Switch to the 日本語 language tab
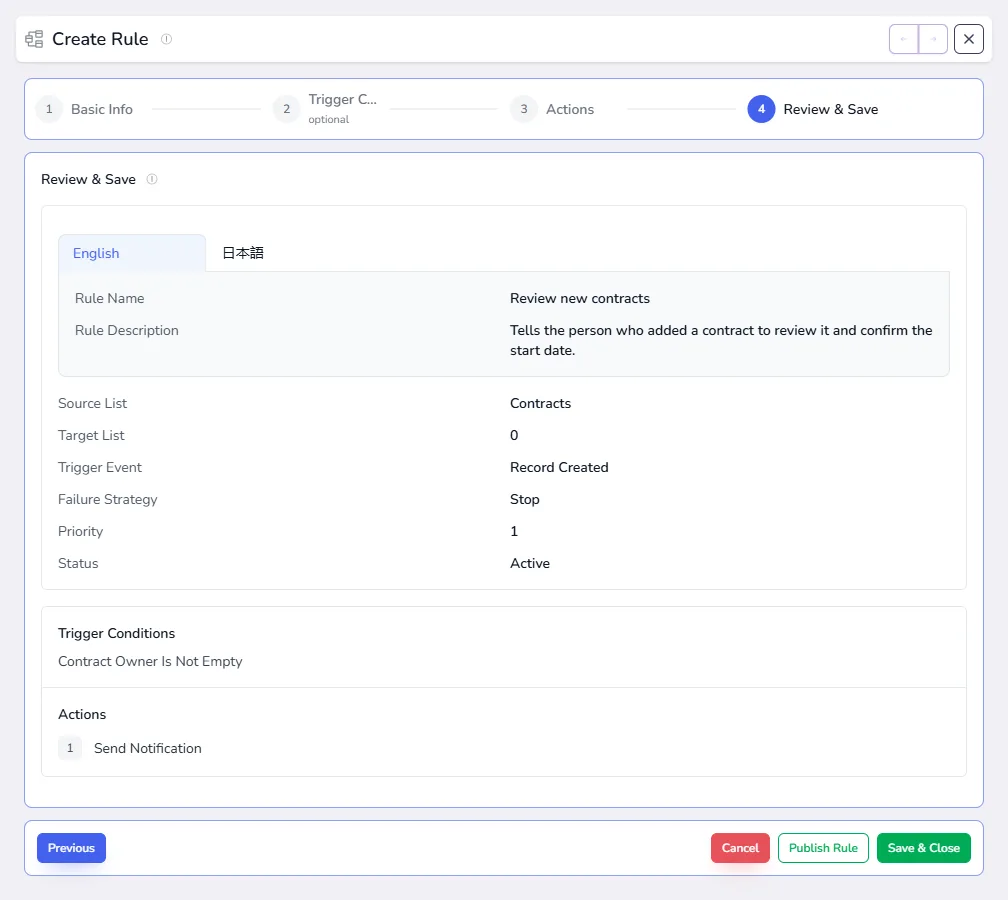Image resolution: width=1008 pixels, height=900 pixels. [x=243, y=253]
